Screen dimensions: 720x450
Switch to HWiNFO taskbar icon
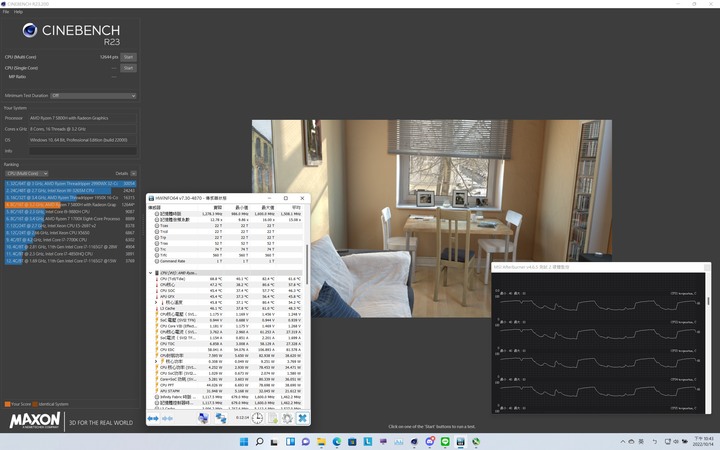coord(461,442)
